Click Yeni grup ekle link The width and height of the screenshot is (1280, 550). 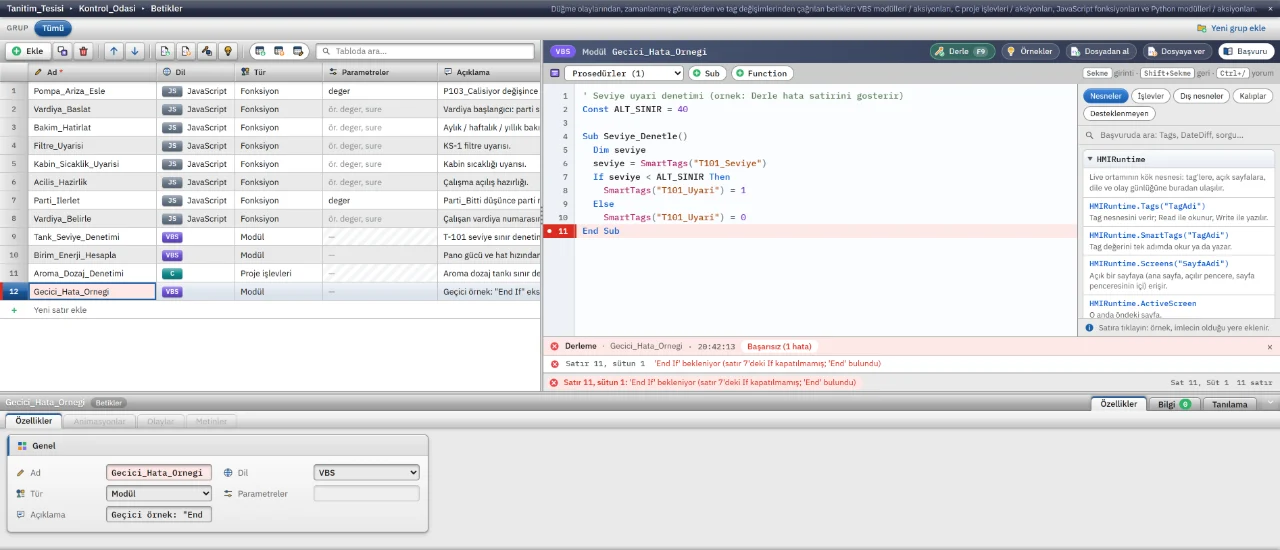click(1231, 28)
